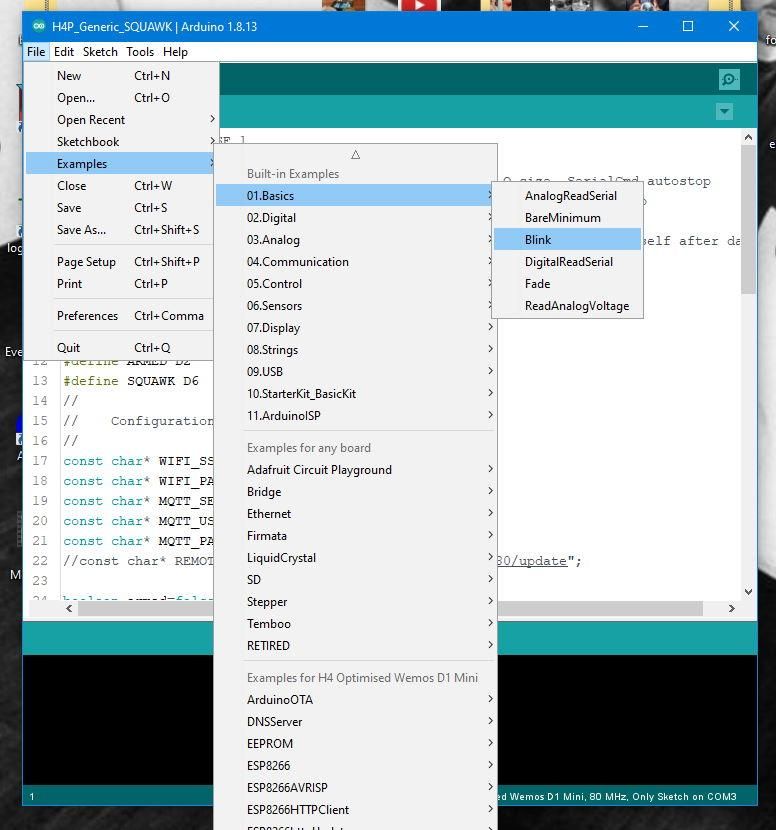Expand 11.ArduinoISP submenu

pos(355,416)
